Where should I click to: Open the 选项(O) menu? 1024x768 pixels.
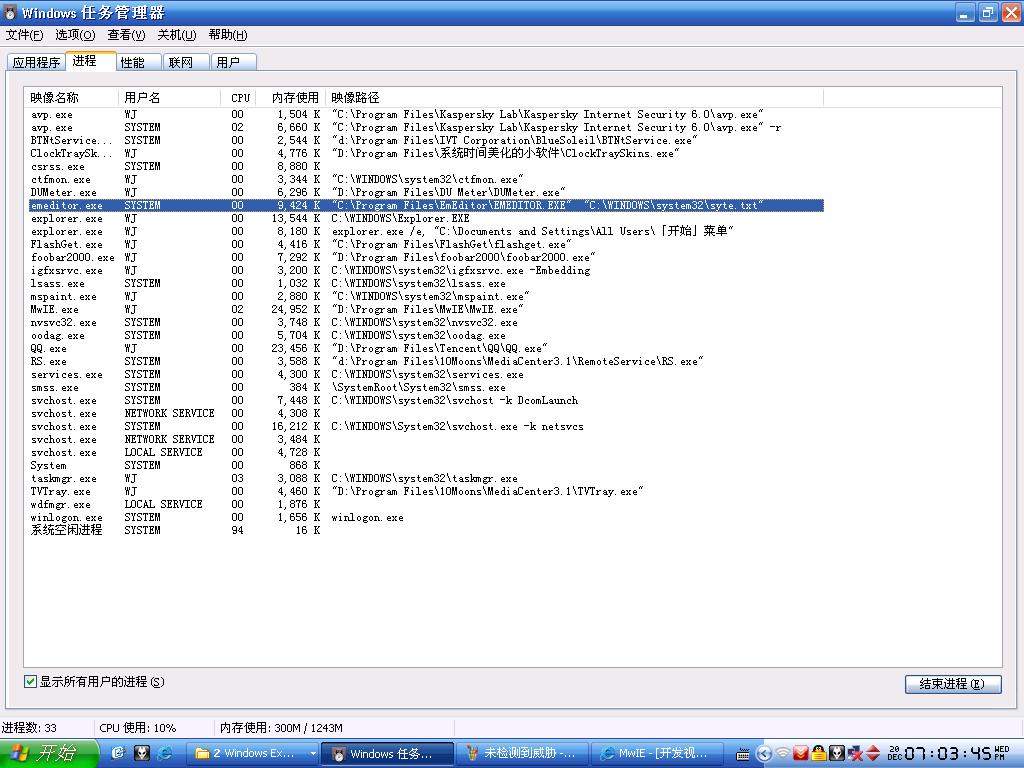click(x=75, y=35)
